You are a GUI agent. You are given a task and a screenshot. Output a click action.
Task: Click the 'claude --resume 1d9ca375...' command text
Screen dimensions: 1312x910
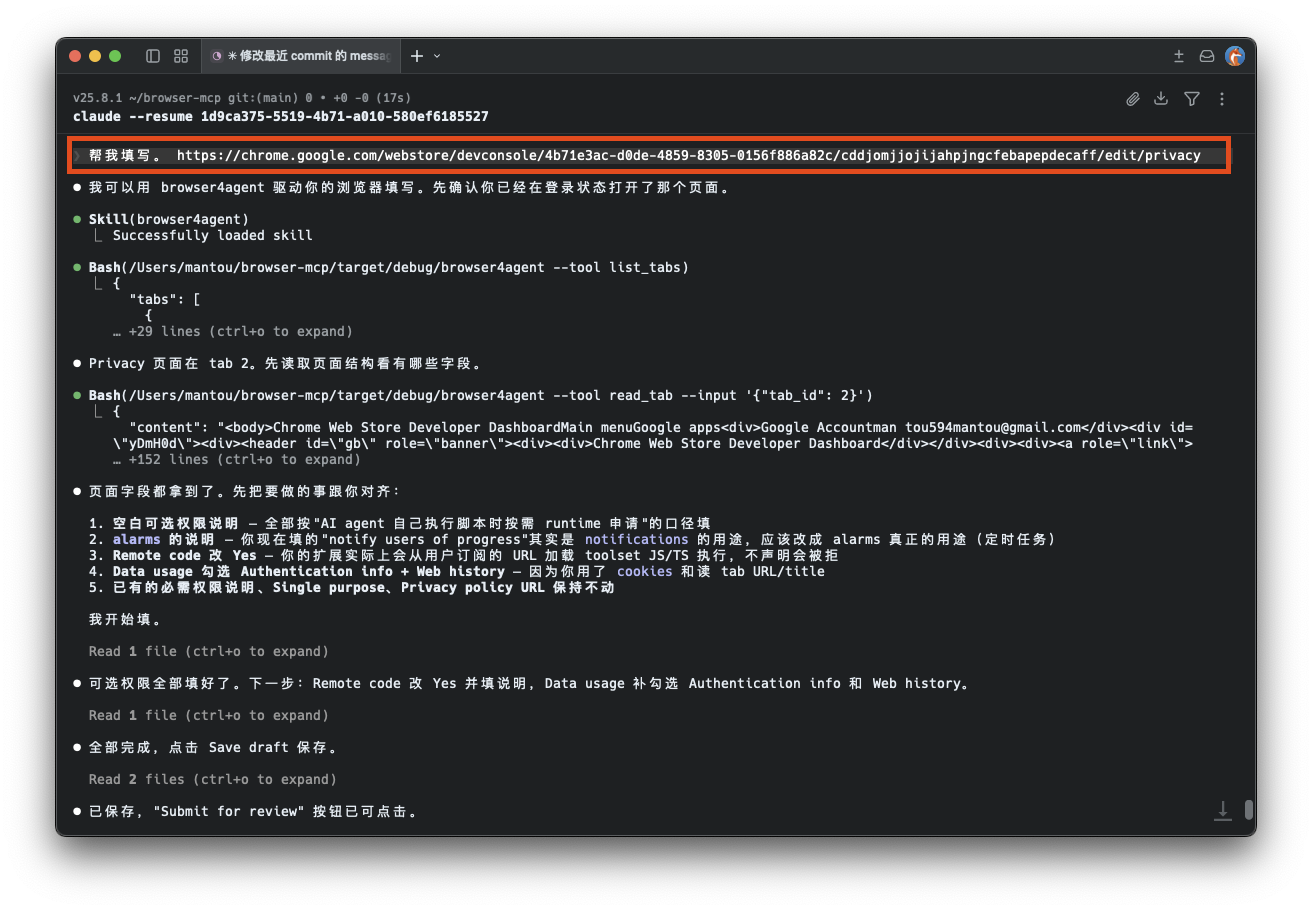281,116
